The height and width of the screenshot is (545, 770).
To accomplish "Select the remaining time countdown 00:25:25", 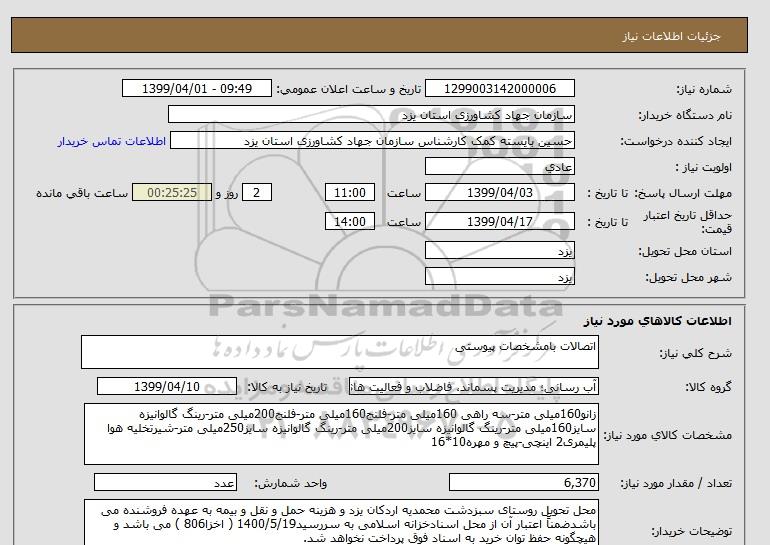I will click(x=172, y=192).
